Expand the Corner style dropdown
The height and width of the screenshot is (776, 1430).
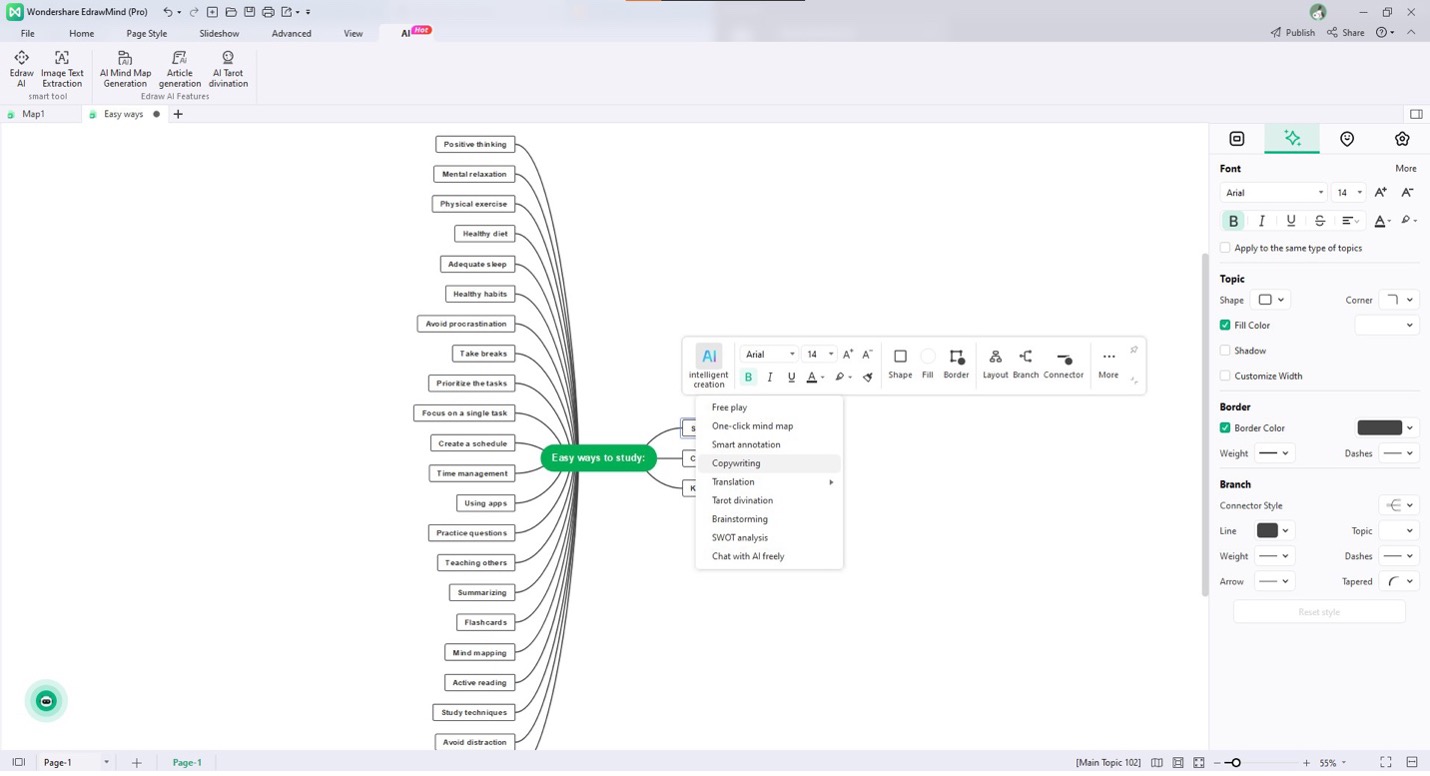[x=1399, y=300]
